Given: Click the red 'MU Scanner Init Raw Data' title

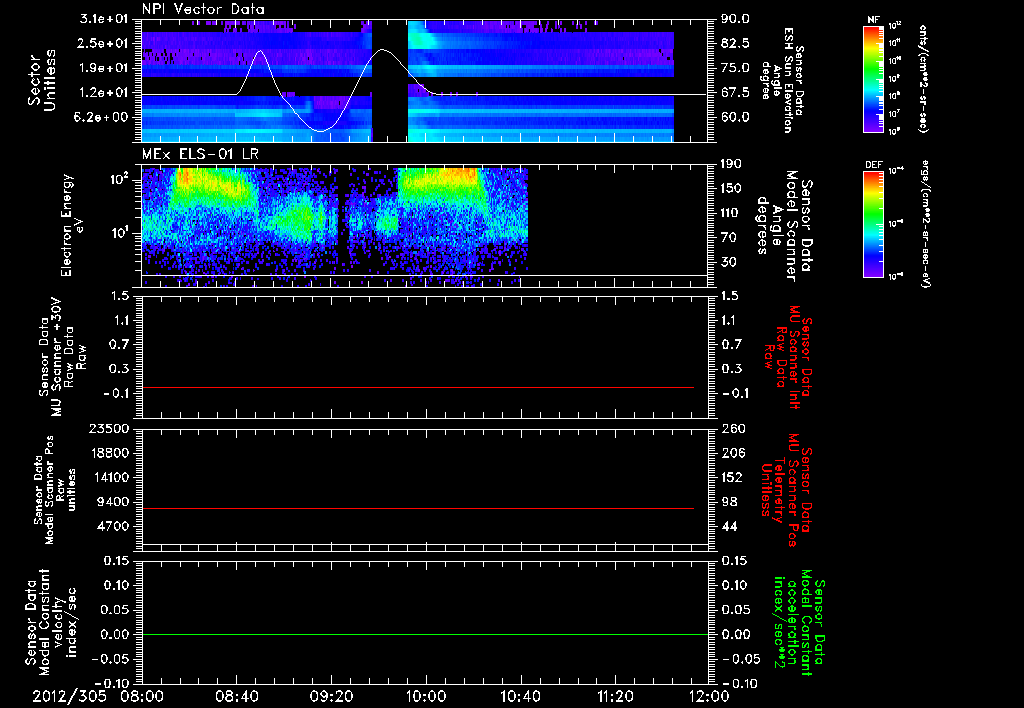Looking at the screenshot, I should [788, 355].
